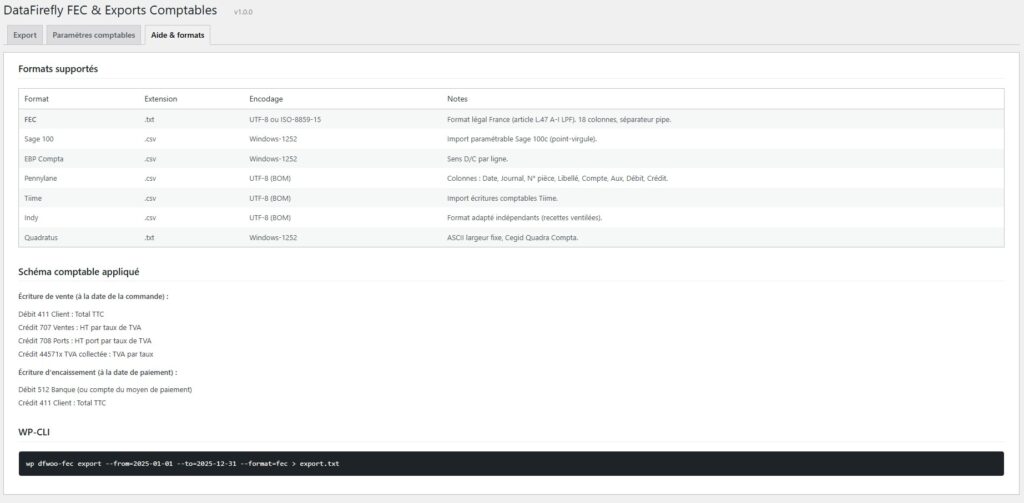1024x503 pixels.
Task: Click the DataFirefly FEC & Exports Comptables title
Action: point(110,10)
